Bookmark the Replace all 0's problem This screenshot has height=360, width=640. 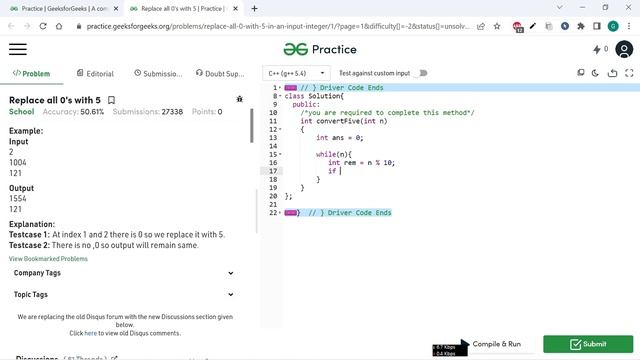pos(111,100)
